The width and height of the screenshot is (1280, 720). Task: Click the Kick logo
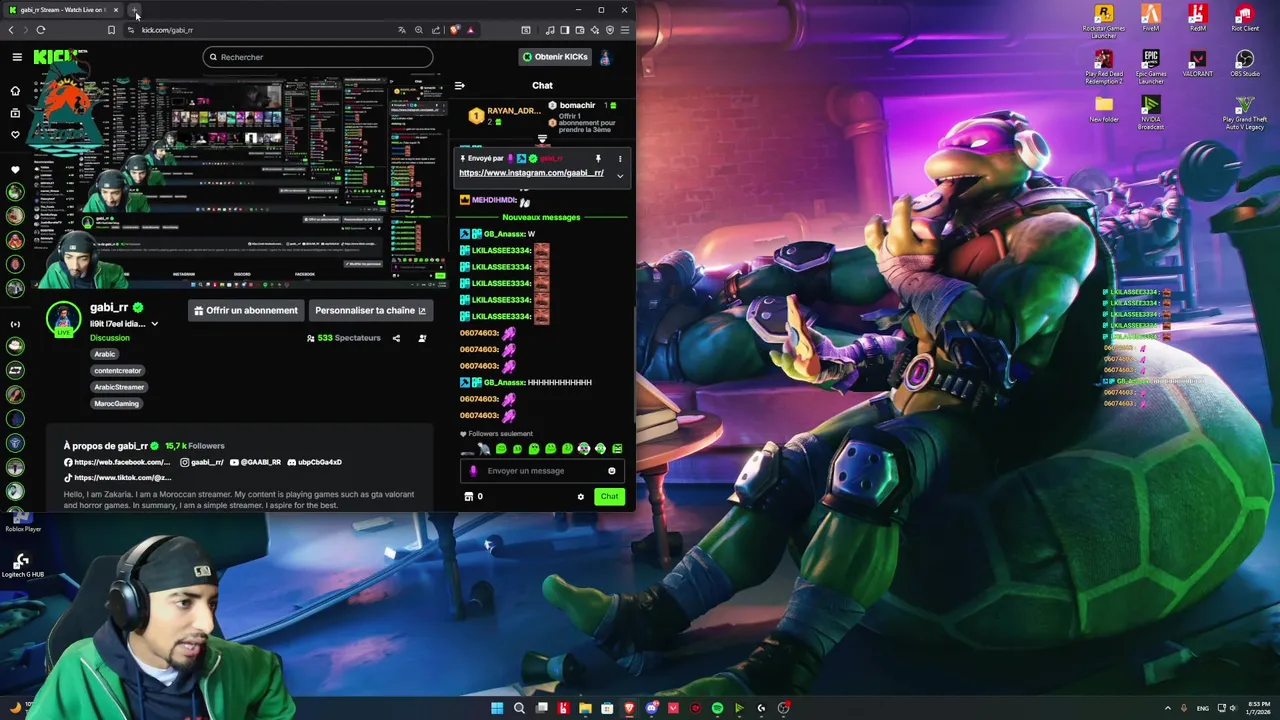click(54, 57)
